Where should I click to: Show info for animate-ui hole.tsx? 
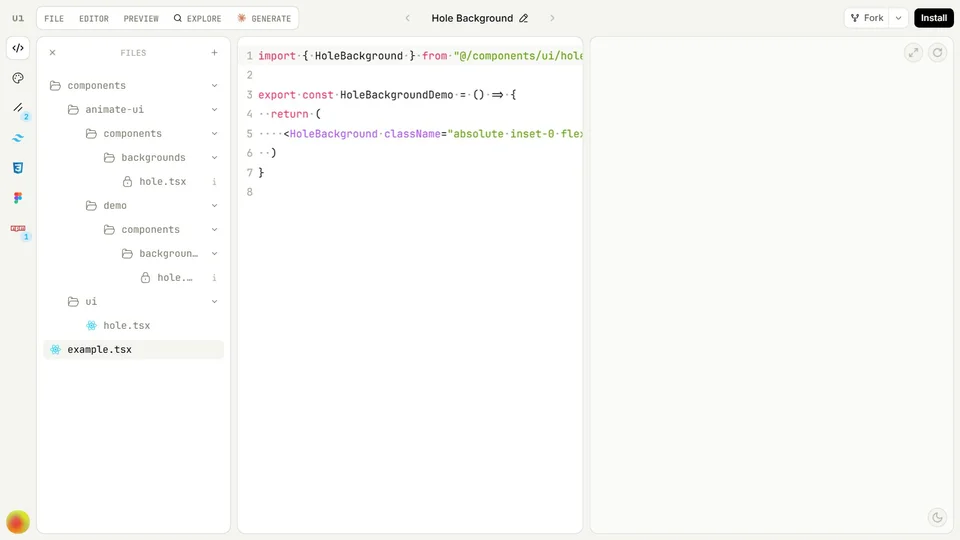click(214, 181)
